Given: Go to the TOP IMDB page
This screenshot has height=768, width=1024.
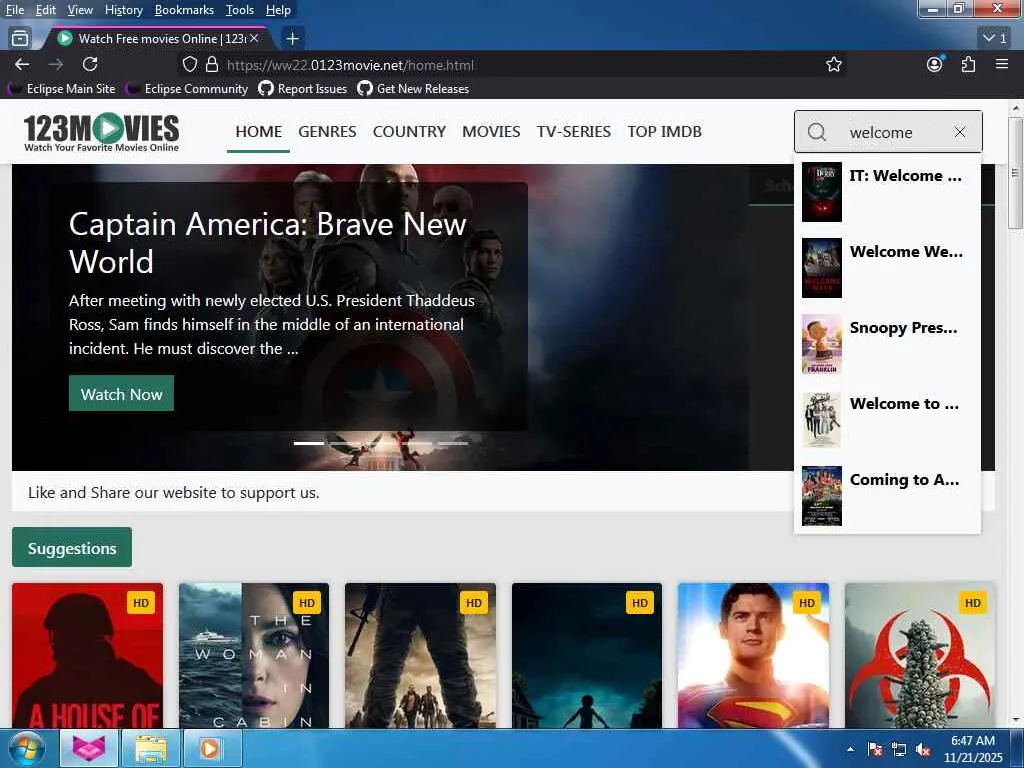Looking at the screenshot, I should point(664,131).
